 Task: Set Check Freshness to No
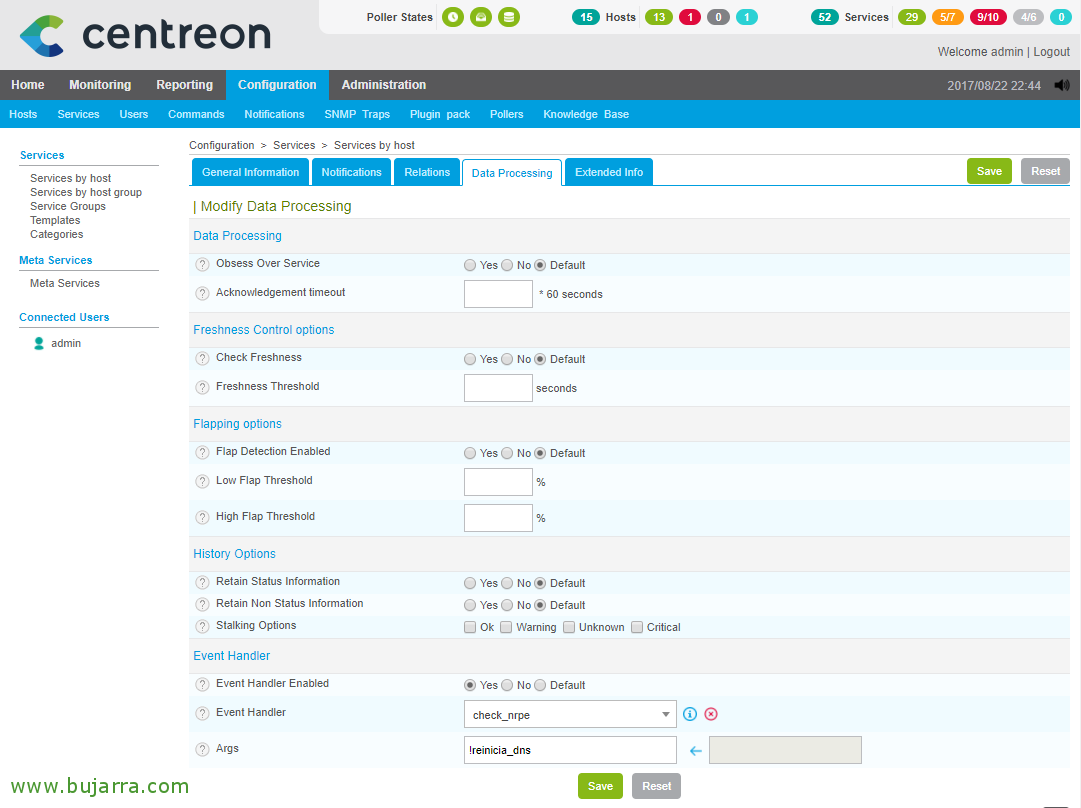(507, 359)
